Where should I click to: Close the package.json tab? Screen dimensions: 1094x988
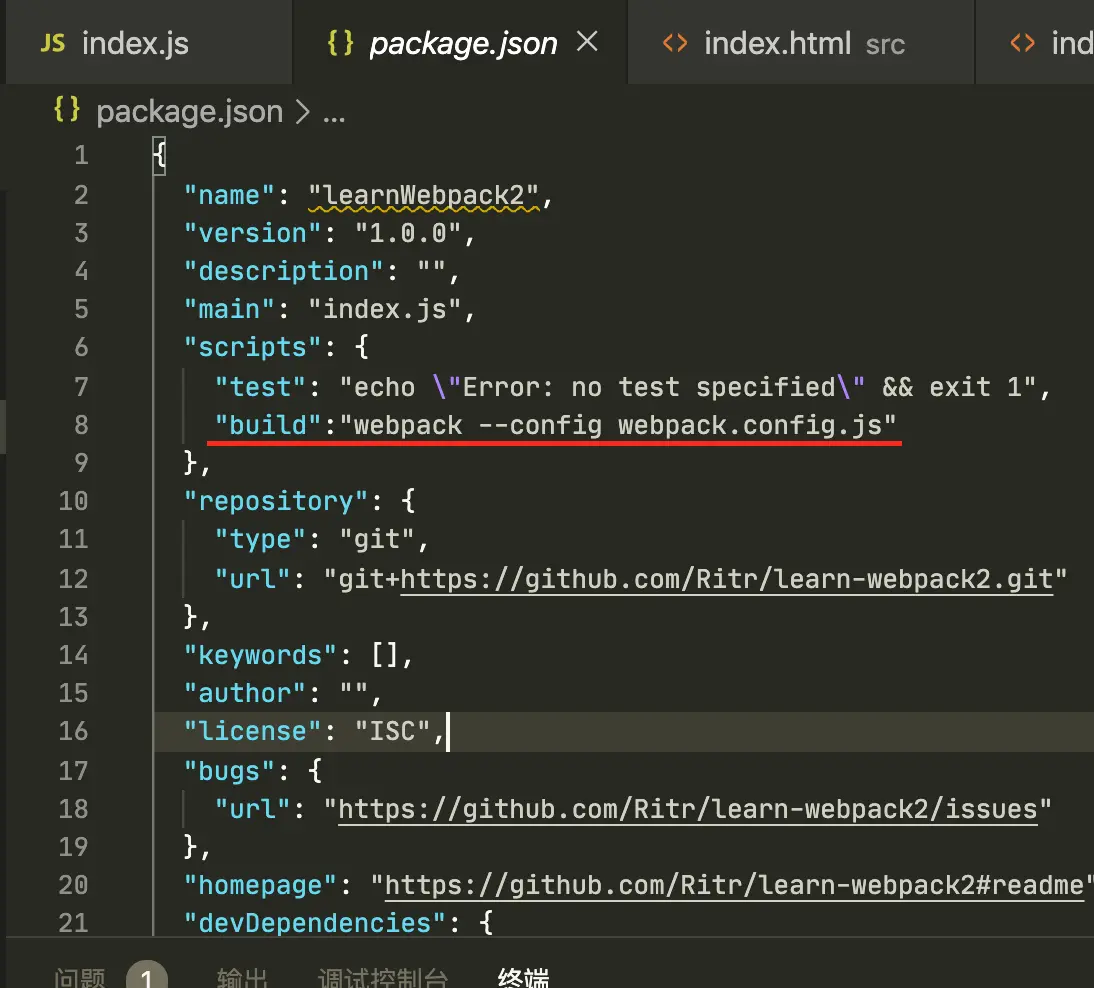[587, 42]
